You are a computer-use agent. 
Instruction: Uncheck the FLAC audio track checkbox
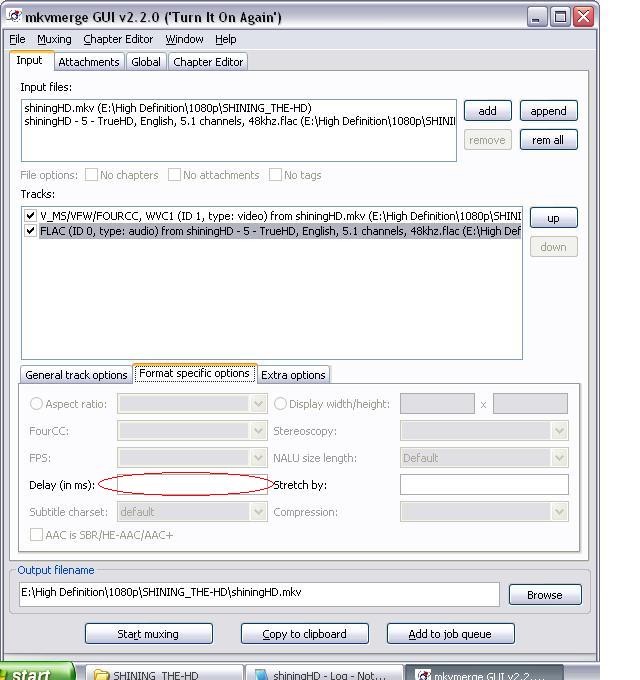tap(30, 231)
